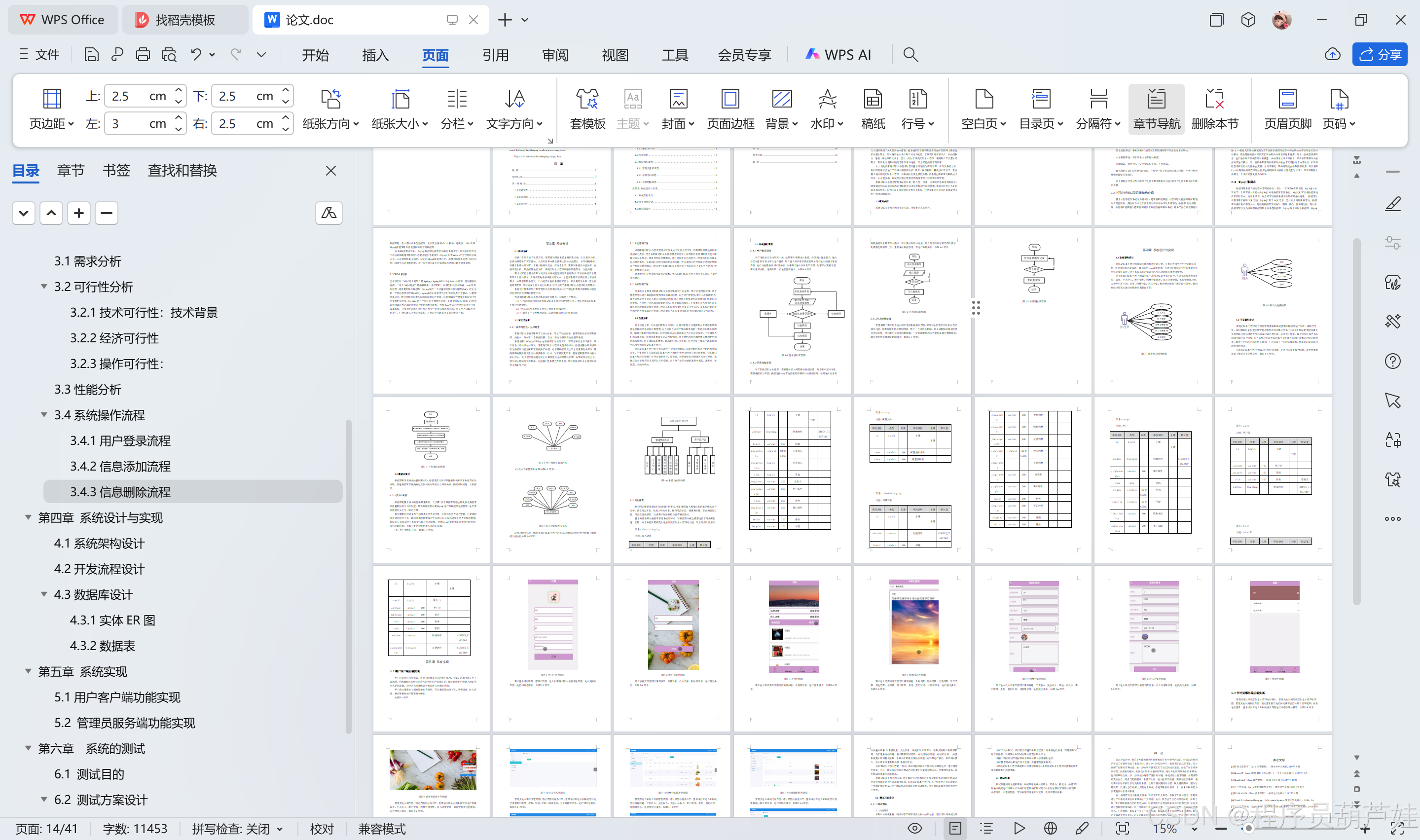Open the 水印 watermark tool
This screenshot has height=840, width=1420.
point(827,109)
